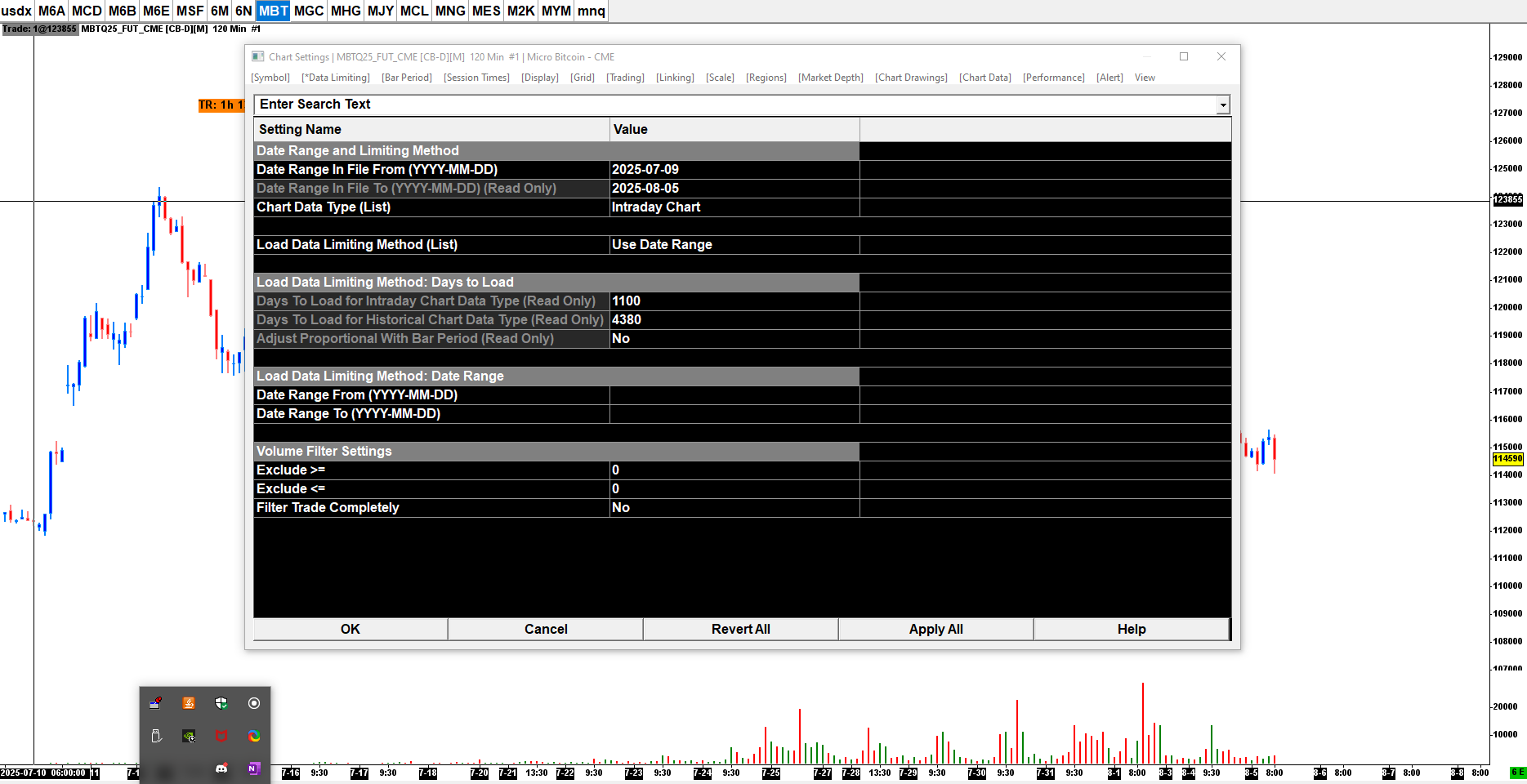Click the Cancel button
The height and width of the screenshot is (784, 1527).
tap(546, 629)
